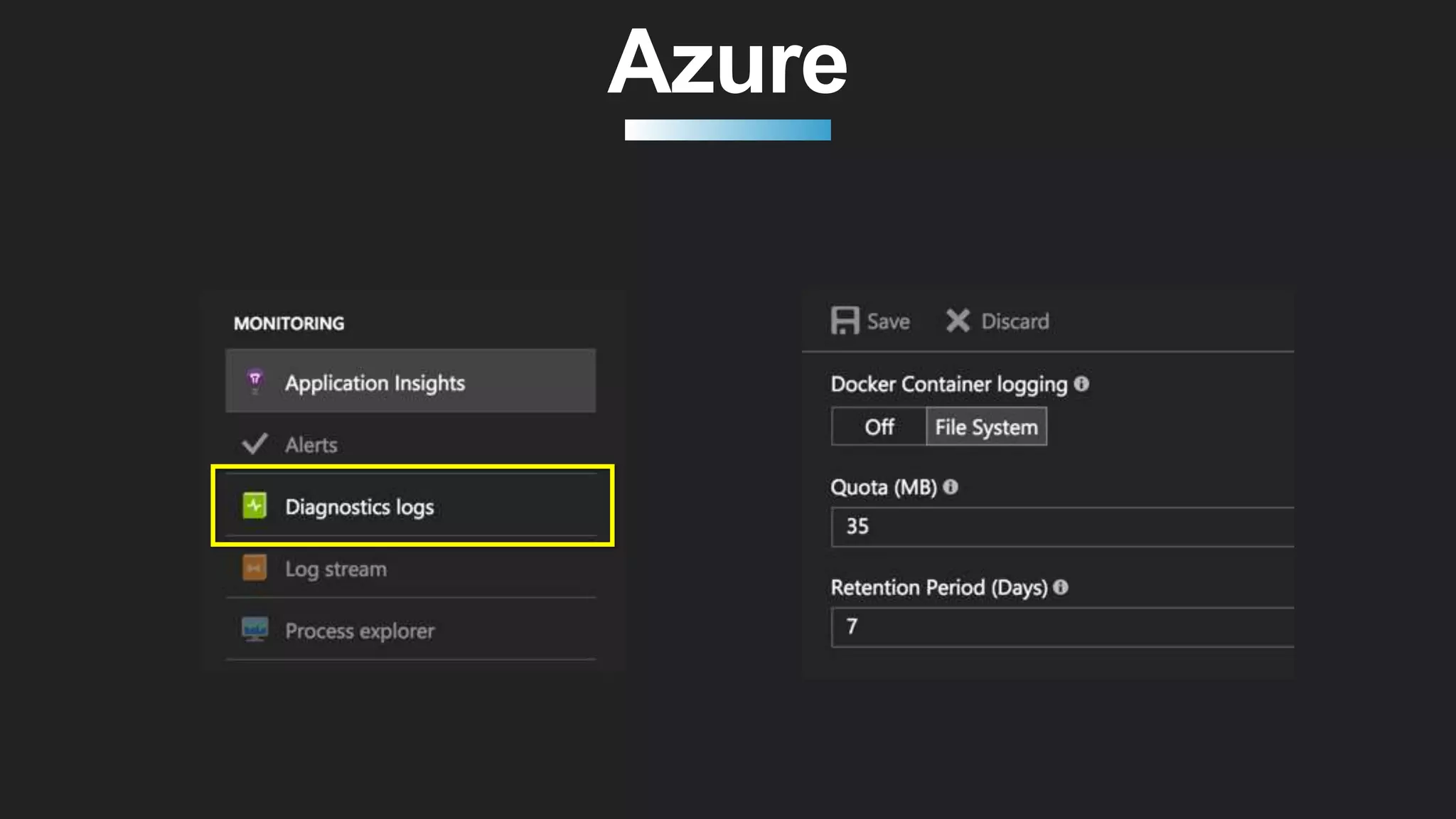Viewport: 1456px width, 819px height.
Task: Click info icon beside Docker Container logging
Action: (x=1081, y=384)
